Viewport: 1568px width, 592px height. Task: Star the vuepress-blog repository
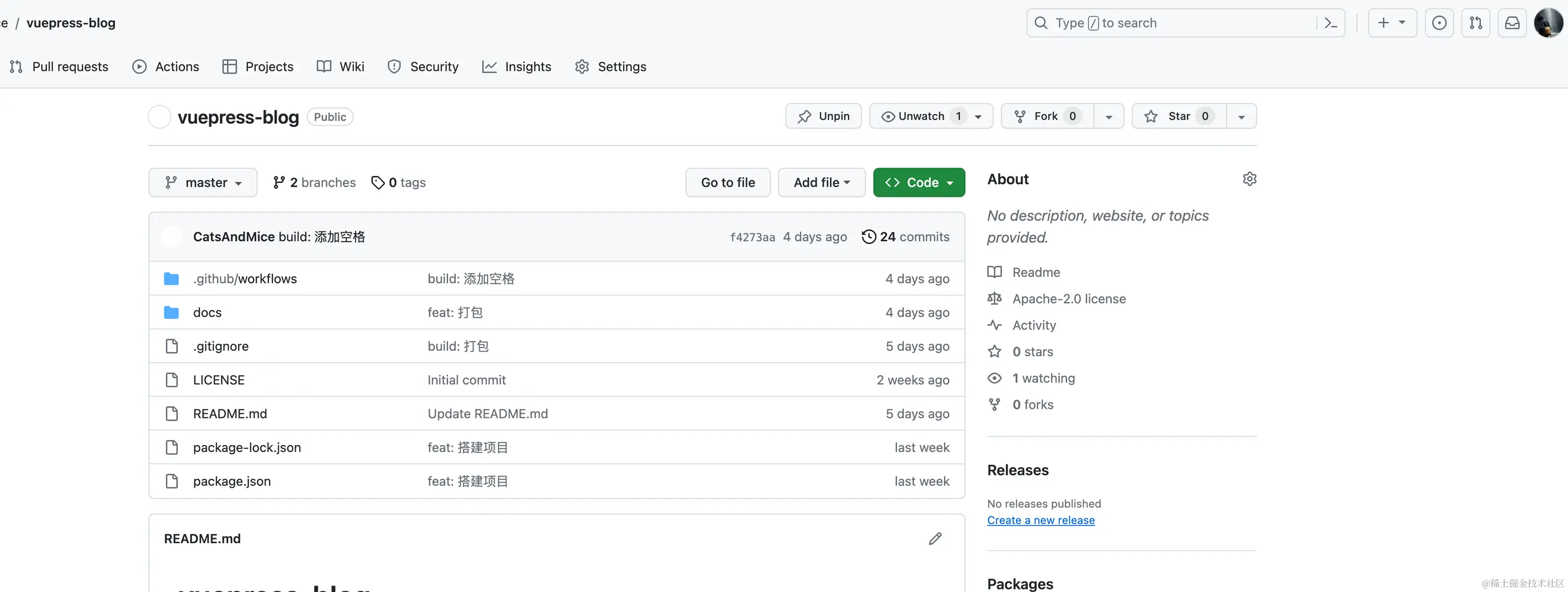click(x=1179, y=116)
